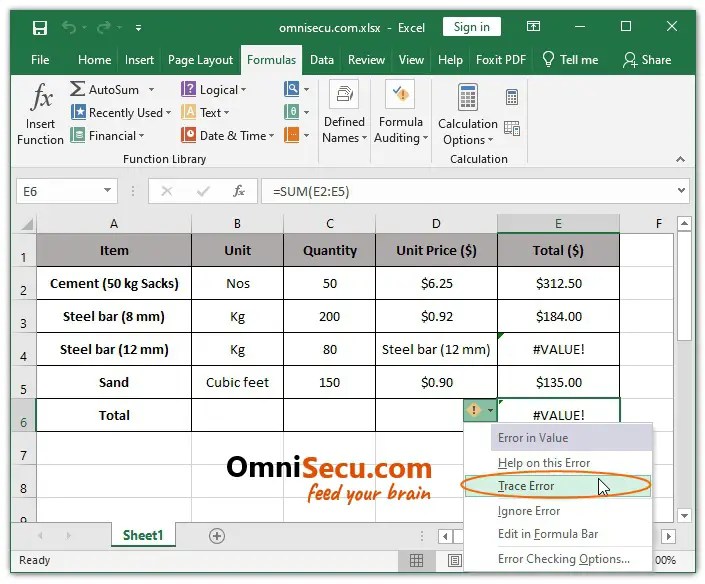This screenshot has width=705, height=584.
Task: Click the AutoSum sigma icon
Action: (77, 89)
